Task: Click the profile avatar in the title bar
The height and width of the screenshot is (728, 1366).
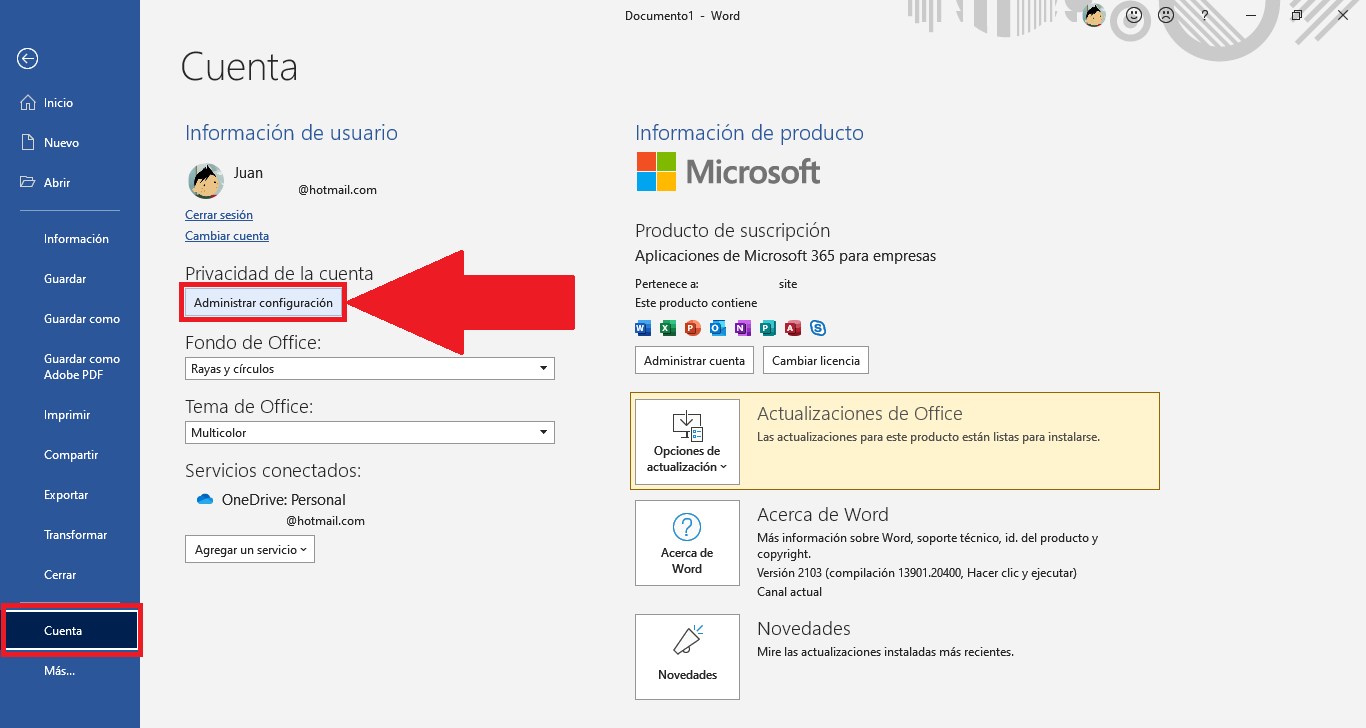Action: tap(1094, 15)
